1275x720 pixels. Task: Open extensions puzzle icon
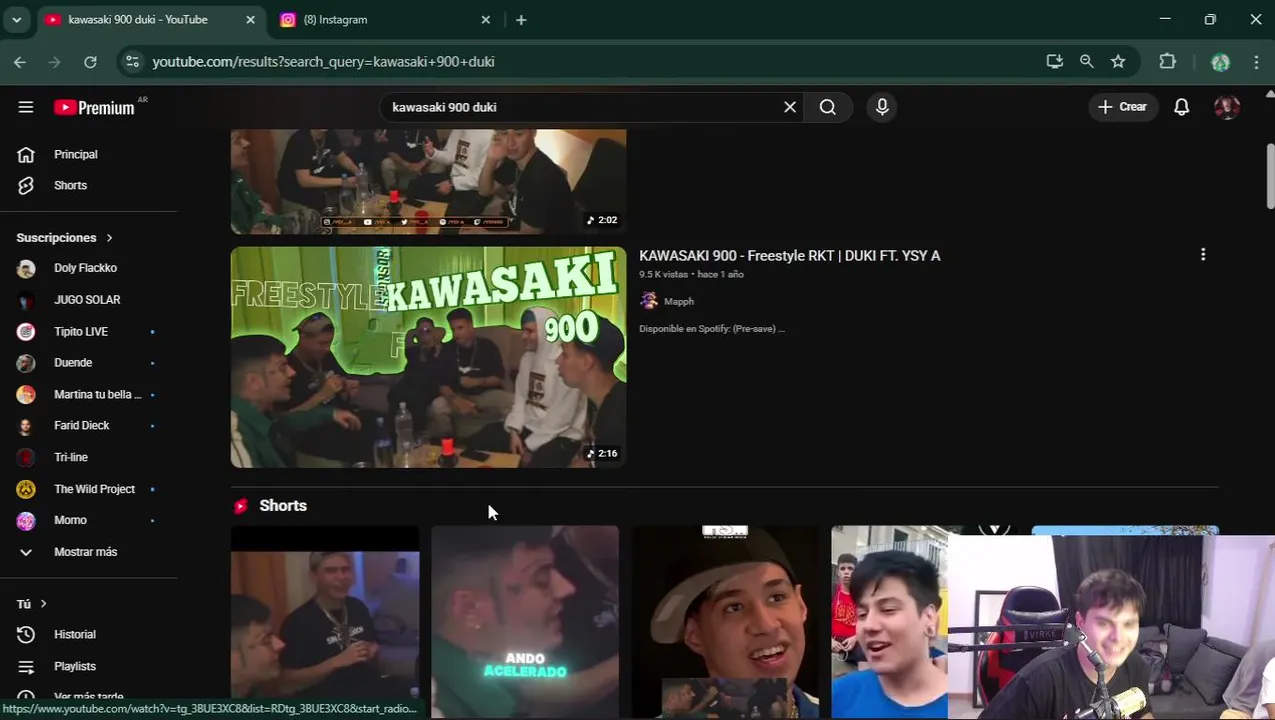pos(1167,62)
